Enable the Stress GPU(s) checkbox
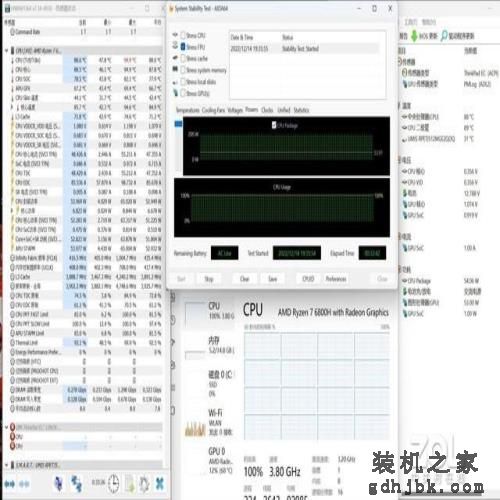 [x=183, y=93]
